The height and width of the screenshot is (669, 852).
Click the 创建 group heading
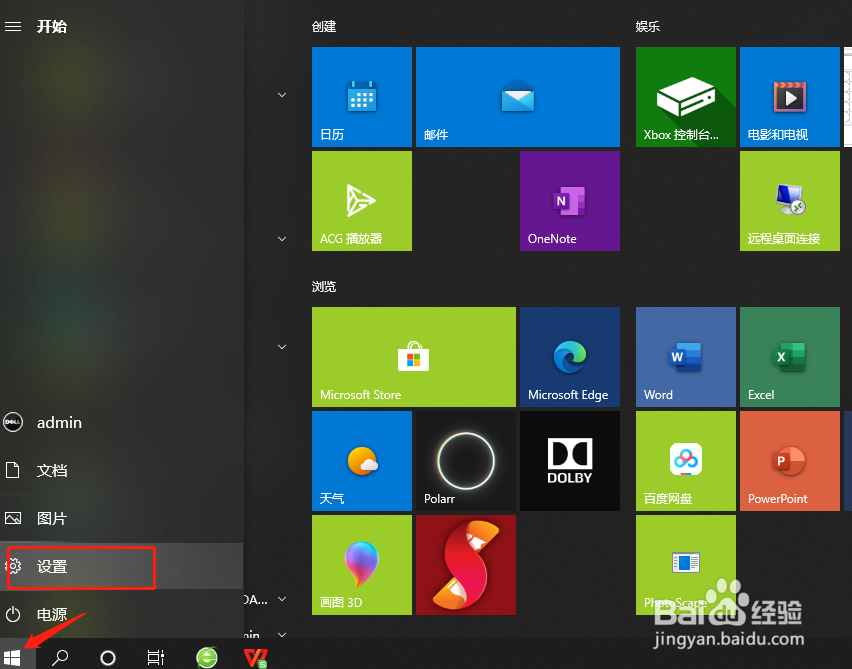(x=324, y=27)
